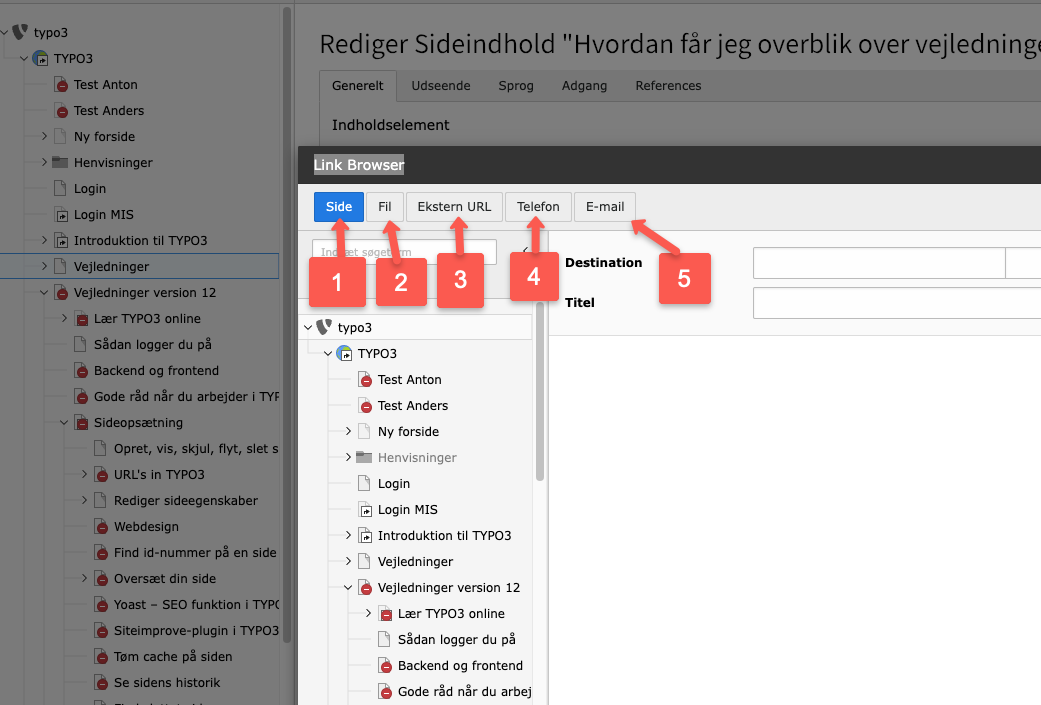Click the page icon for Test Anton in Link Browser
1041x705 pixels.
click(x=364, y=380)
